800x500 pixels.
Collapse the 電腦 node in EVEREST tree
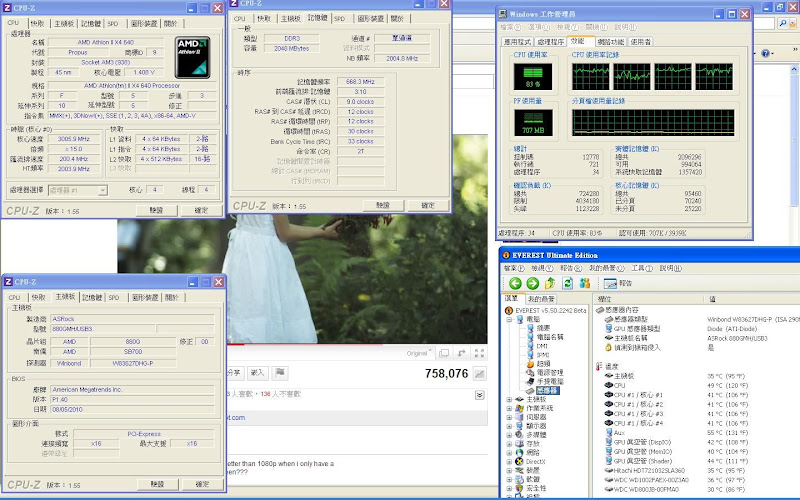click(x=509, y=319)
